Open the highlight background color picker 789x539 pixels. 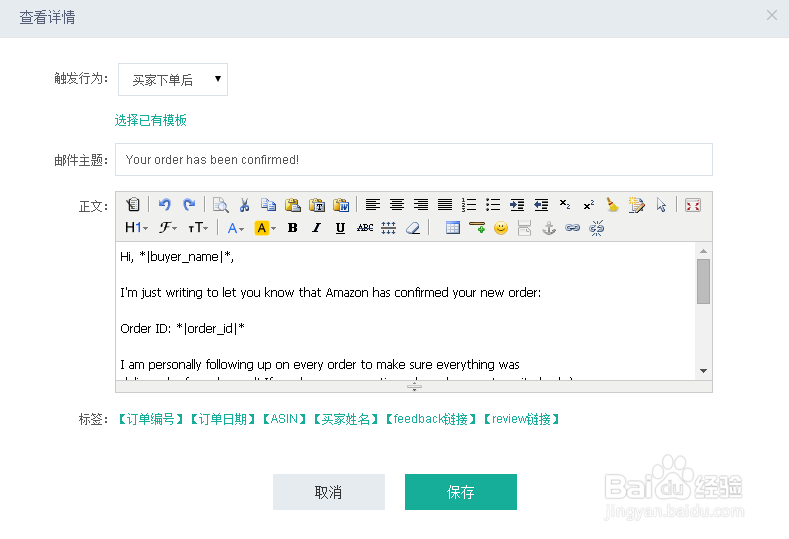click(x=265, y=228)
